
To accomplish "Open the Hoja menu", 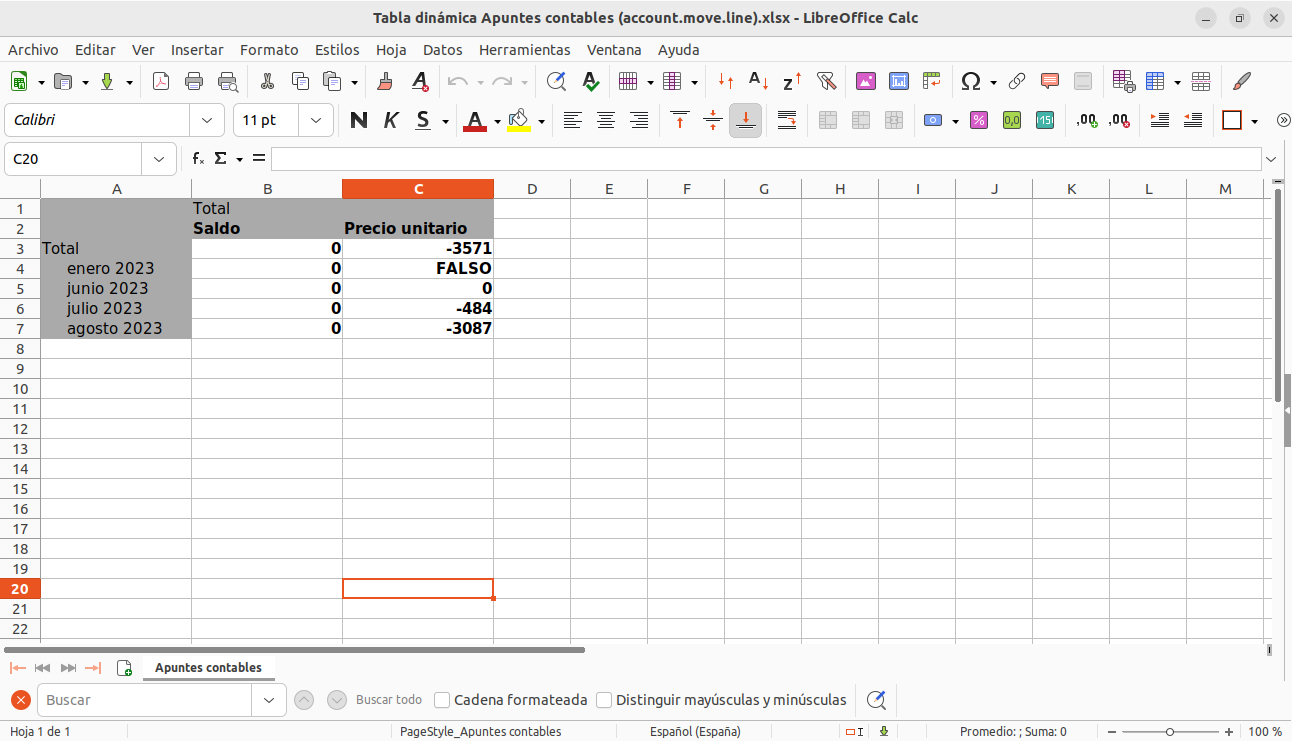I will (391, 49).
